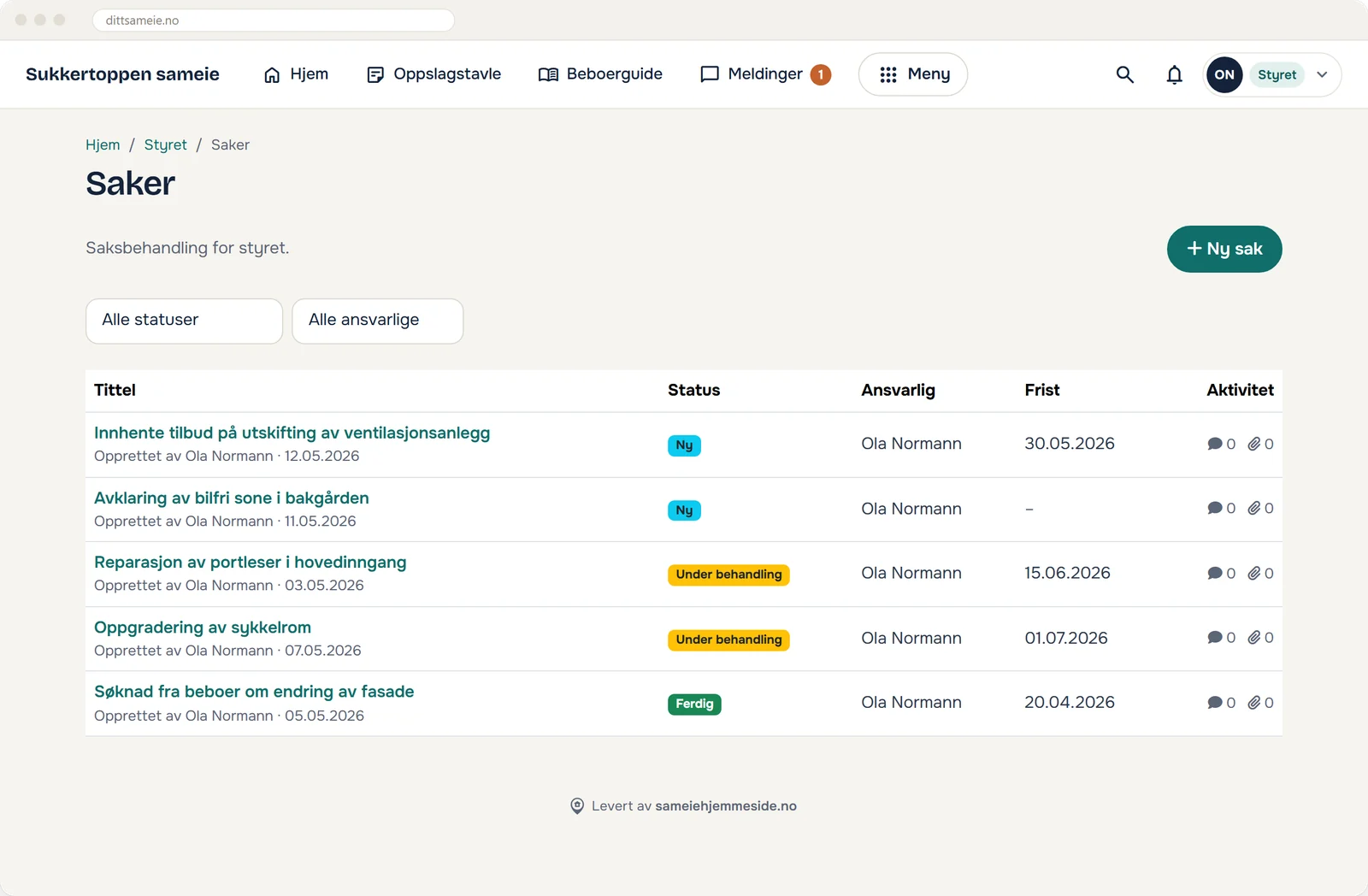This screenshot has height=896, width=1368.
Task: Open the Alle statuser filter dropdown
Action: click(184, 321)
